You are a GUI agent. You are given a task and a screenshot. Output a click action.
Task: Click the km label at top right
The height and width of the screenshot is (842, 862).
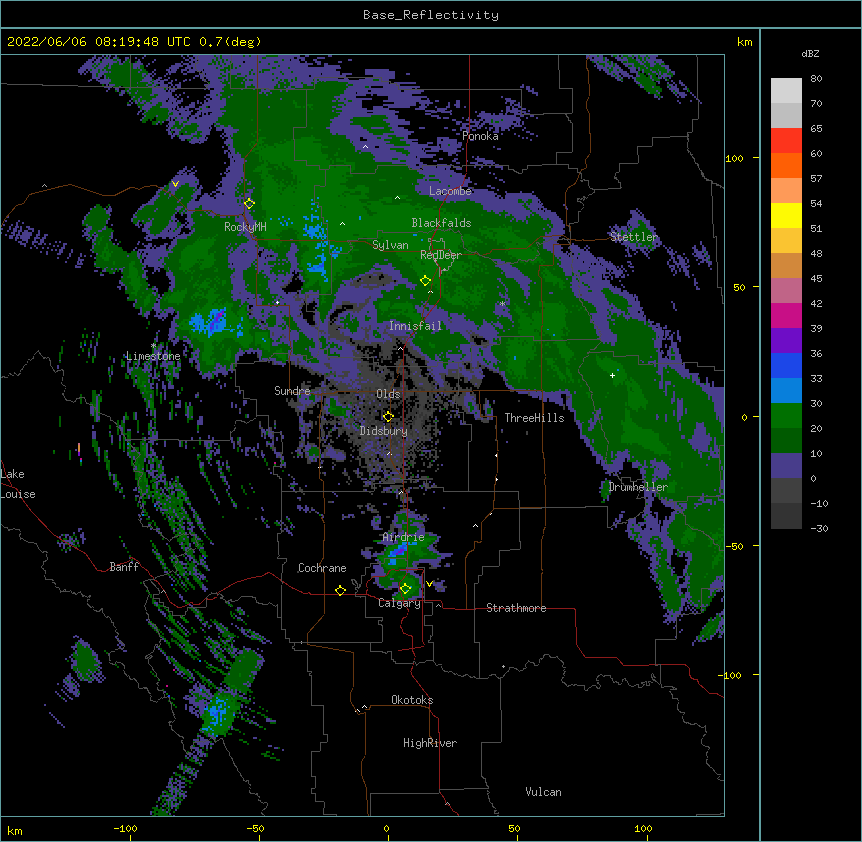(745, 42)
